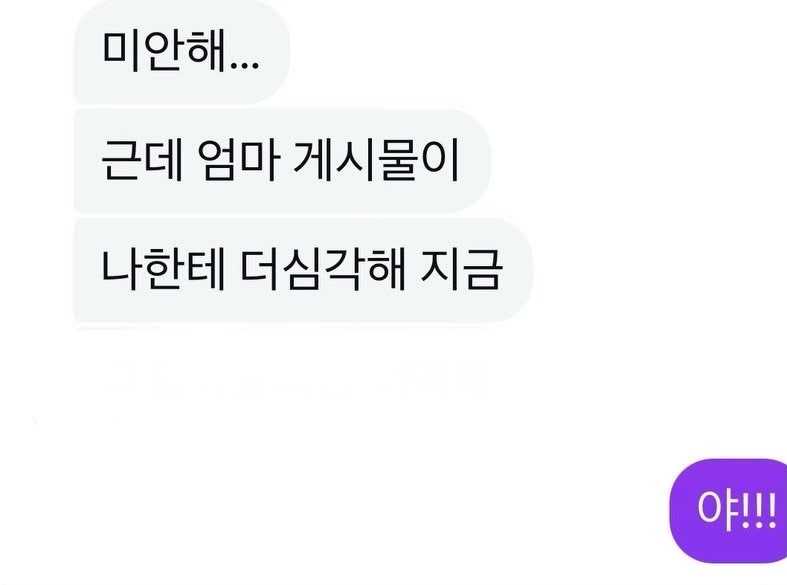
Task: Select the '미안해...' message bubble
Action: [x=182, y=52]
